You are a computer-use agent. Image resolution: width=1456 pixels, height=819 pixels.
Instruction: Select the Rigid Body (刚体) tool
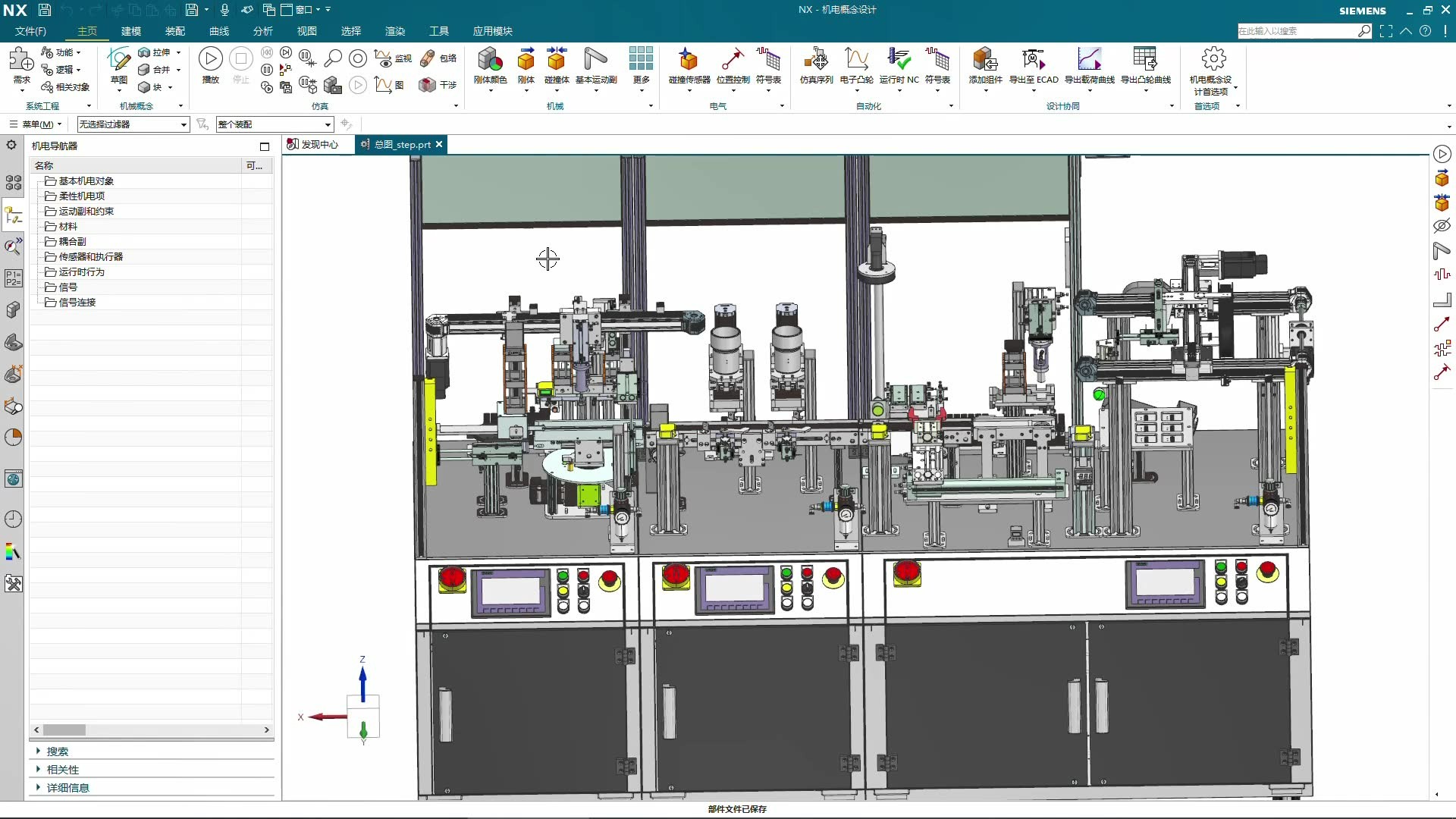(x=526, y=60)
